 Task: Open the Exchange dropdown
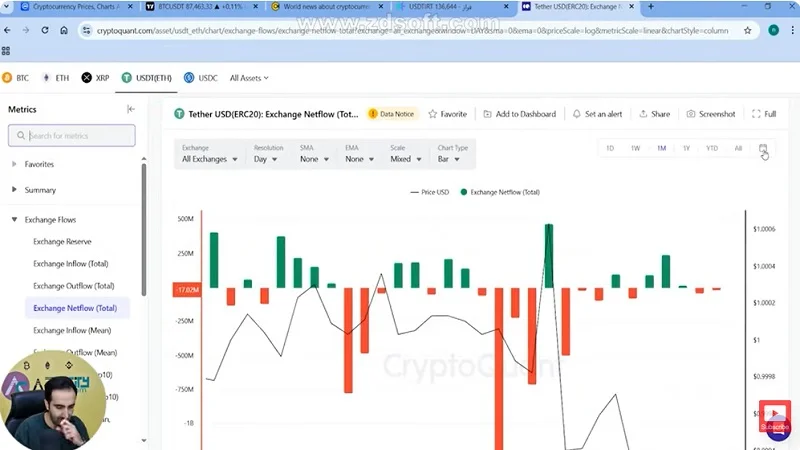point(210,158)
